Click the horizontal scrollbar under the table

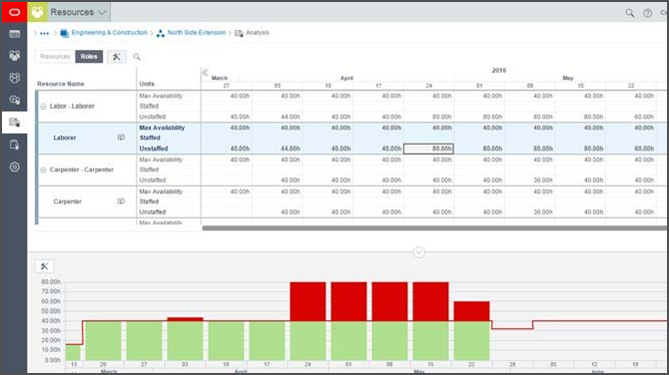pyautogui.click(x=434, y=228)
